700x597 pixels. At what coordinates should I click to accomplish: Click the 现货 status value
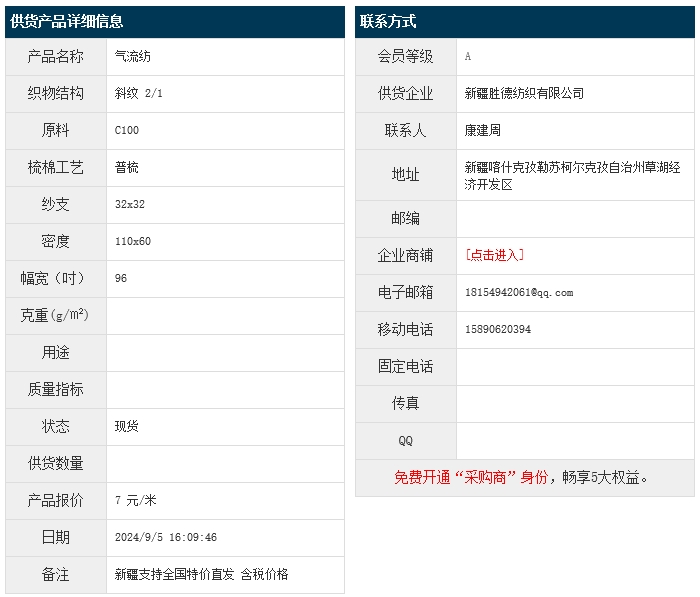(x=127, y=426)
